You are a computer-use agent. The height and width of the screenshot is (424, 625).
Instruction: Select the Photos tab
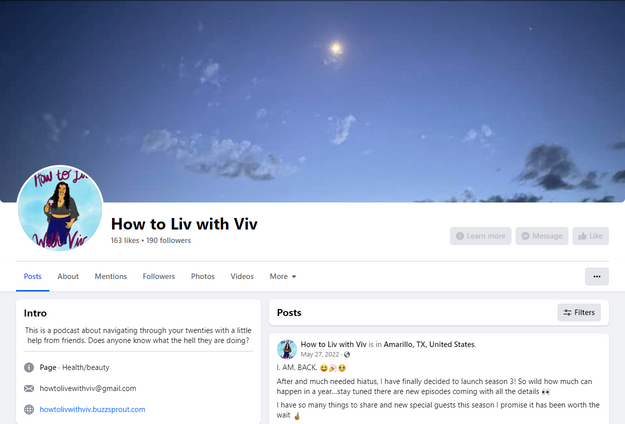(x=202, y=277)
